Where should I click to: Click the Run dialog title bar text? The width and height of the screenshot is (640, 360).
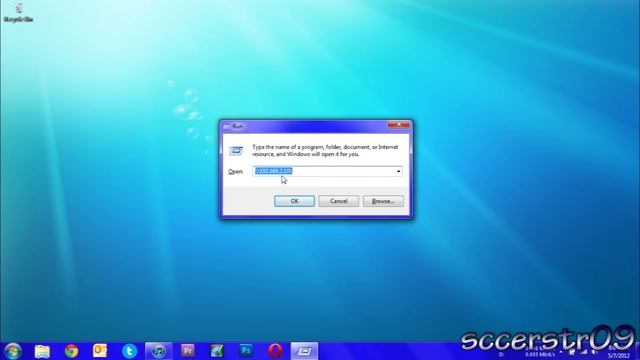(x=238, y=127)
